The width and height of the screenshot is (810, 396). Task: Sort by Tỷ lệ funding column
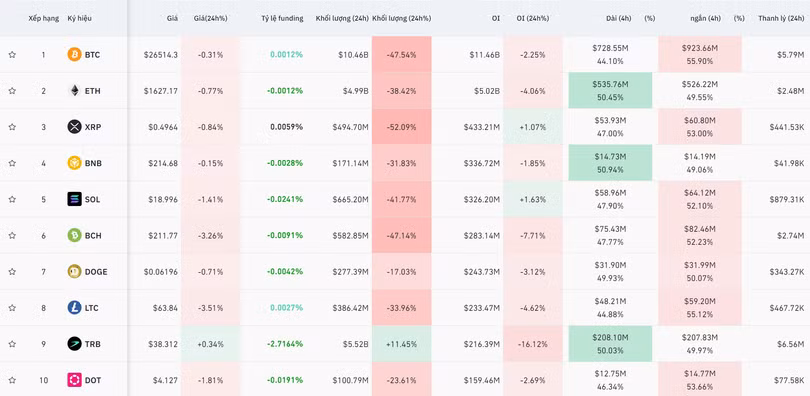[x=282, y=18]
